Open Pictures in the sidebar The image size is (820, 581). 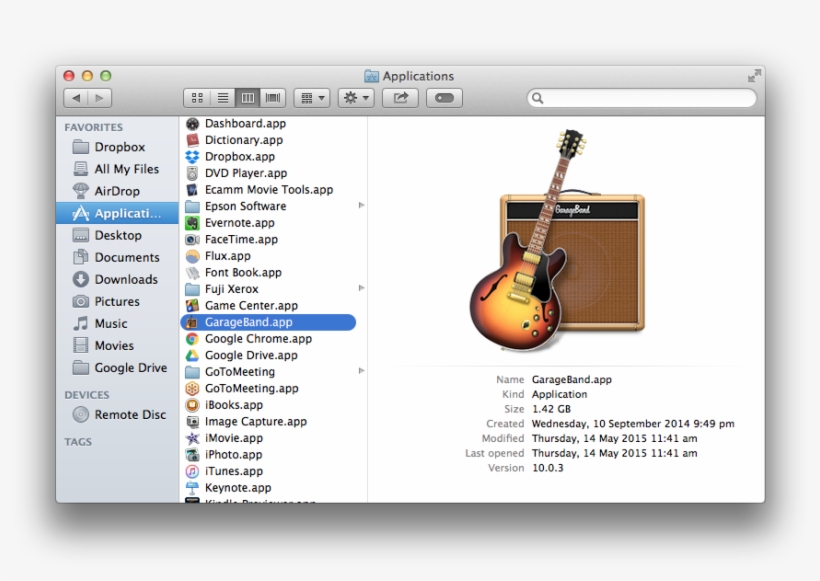point(117,301)
